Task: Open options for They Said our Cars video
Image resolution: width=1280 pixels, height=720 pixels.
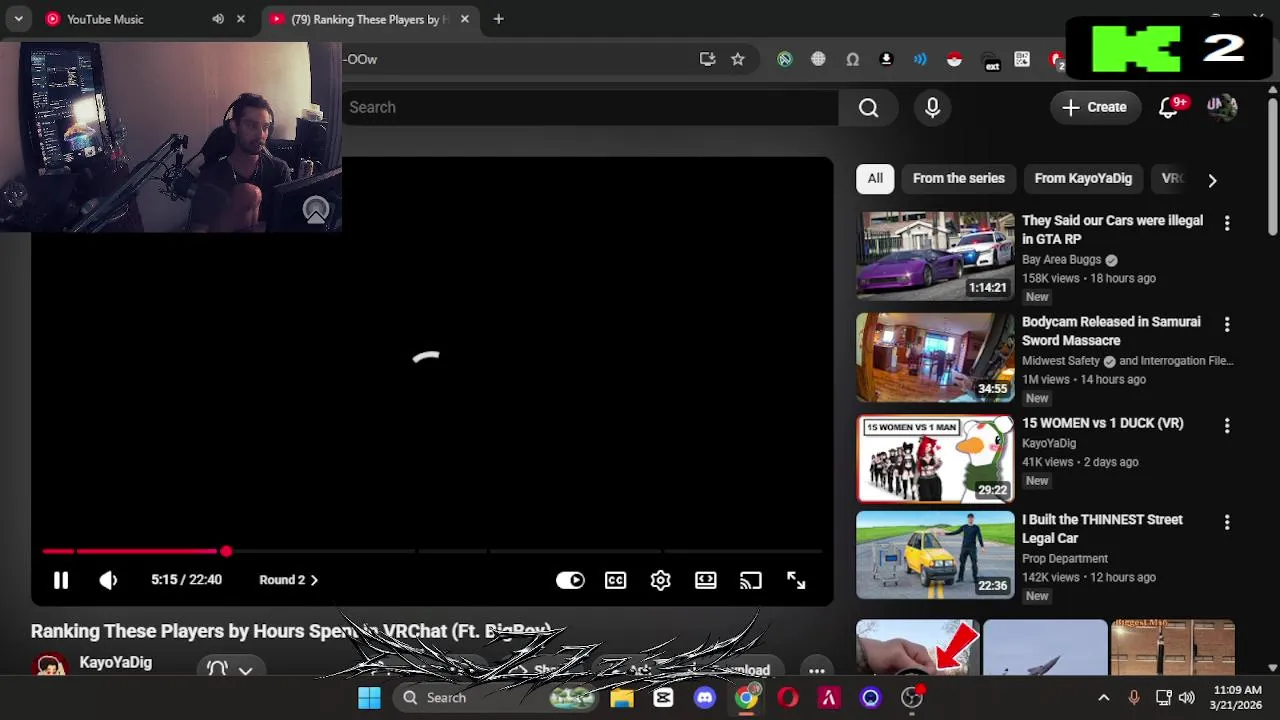Action: point(1227,223)
